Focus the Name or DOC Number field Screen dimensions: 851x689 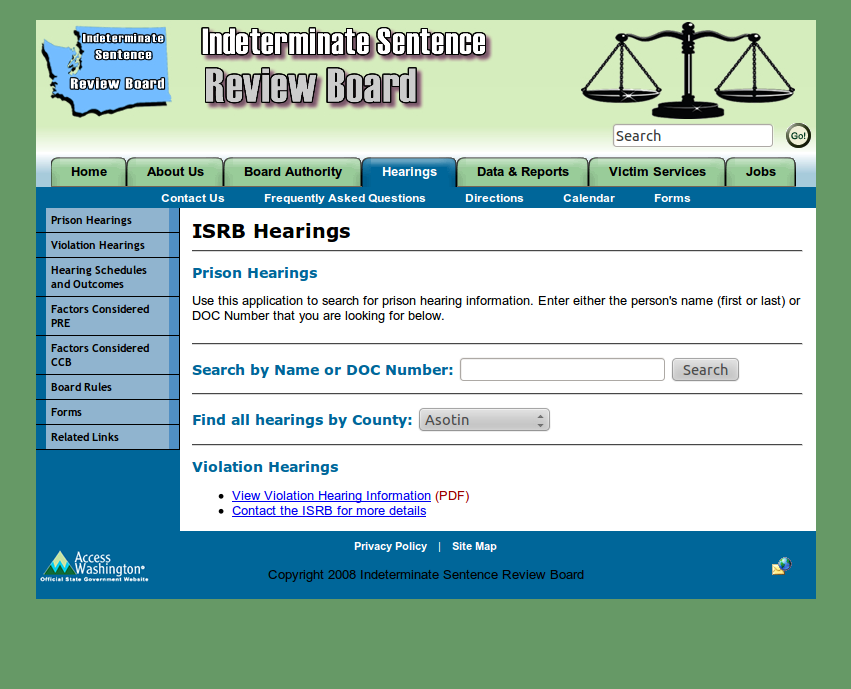[562, 370]
